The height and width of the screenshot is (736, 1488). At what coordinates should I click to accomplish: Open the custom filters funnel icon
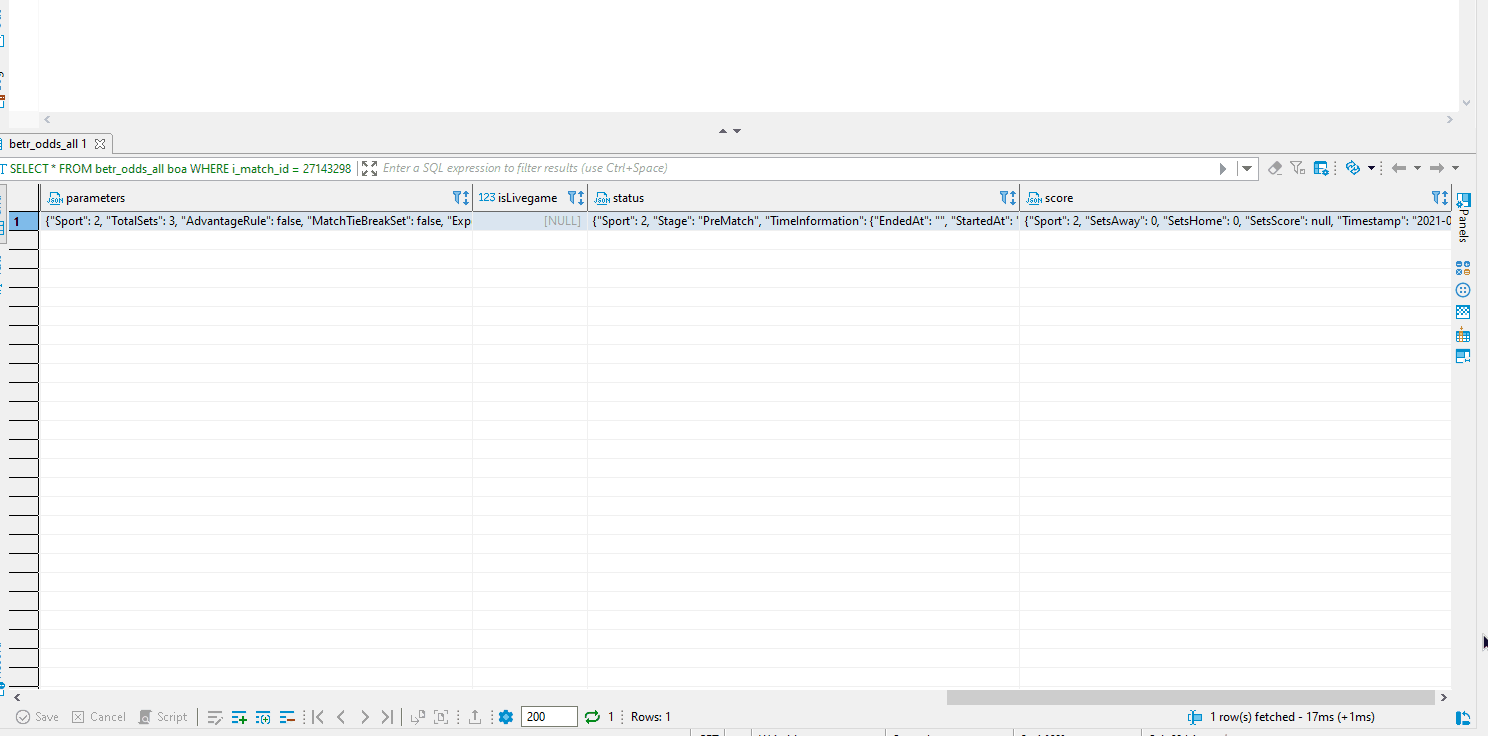pyautogui.click(x=1297, y=168)
